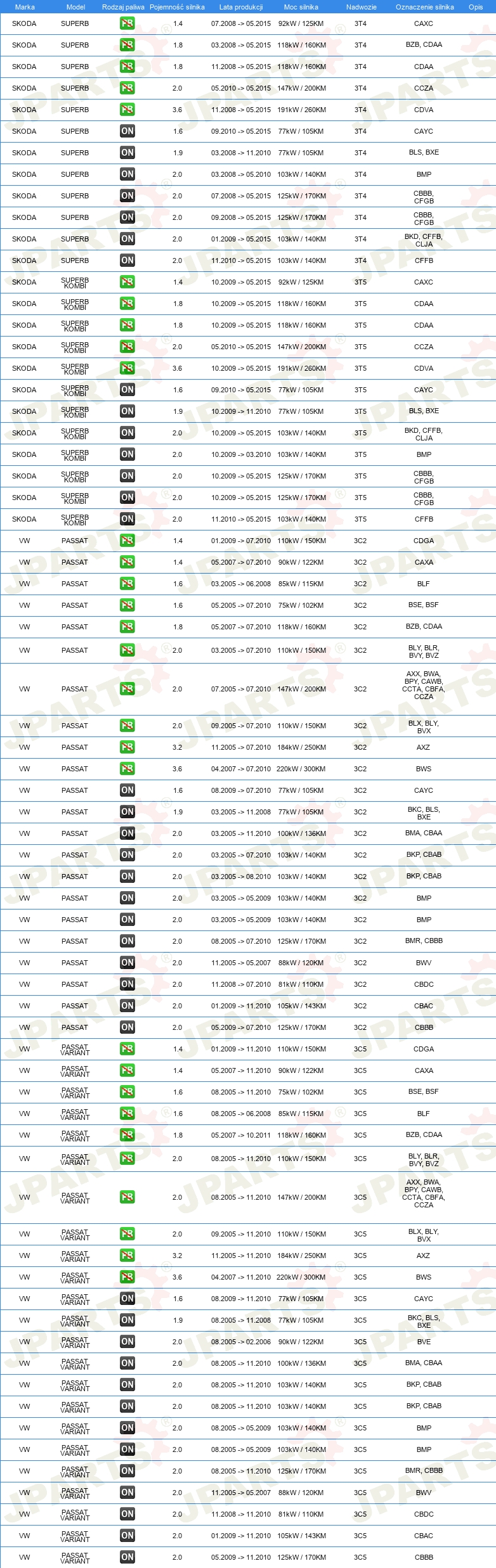This screenshot has width=496, height=1568.
Task: Click the date range 05.2007 -> 10.2011
Action: coord(241,1135)
